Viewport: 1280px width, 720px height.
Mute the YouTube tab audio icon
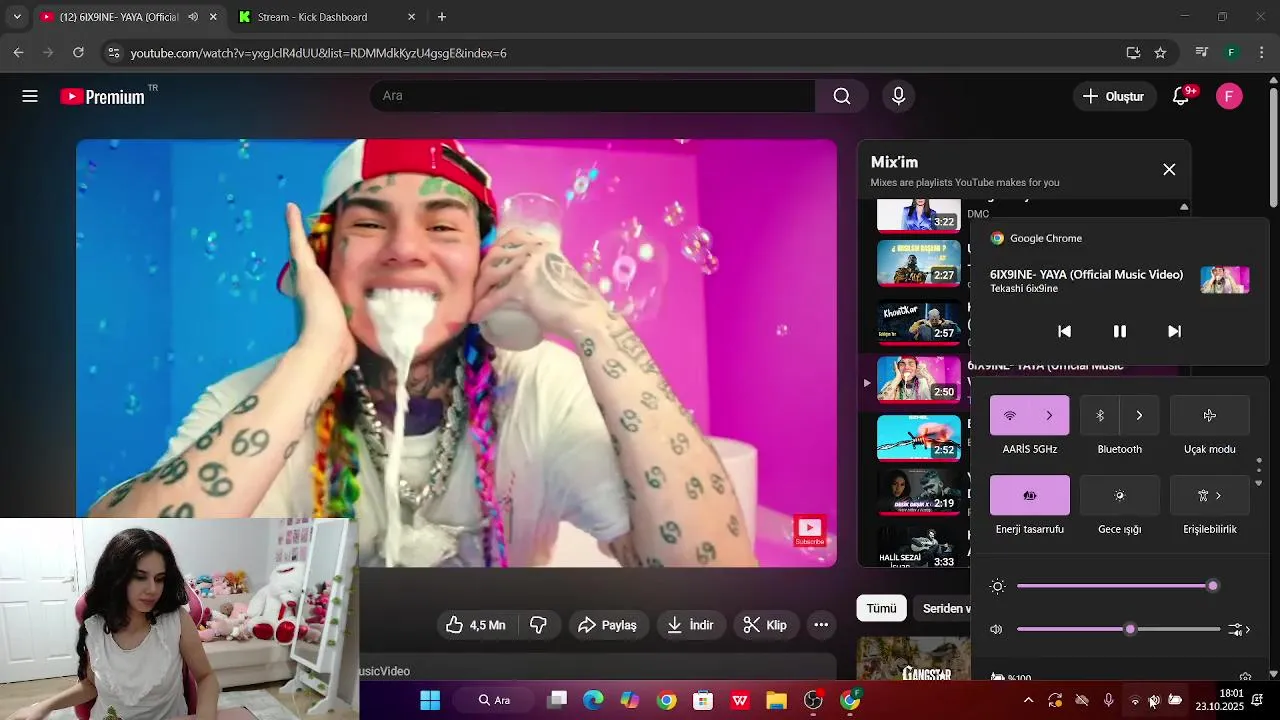click(x=193, y=17)
